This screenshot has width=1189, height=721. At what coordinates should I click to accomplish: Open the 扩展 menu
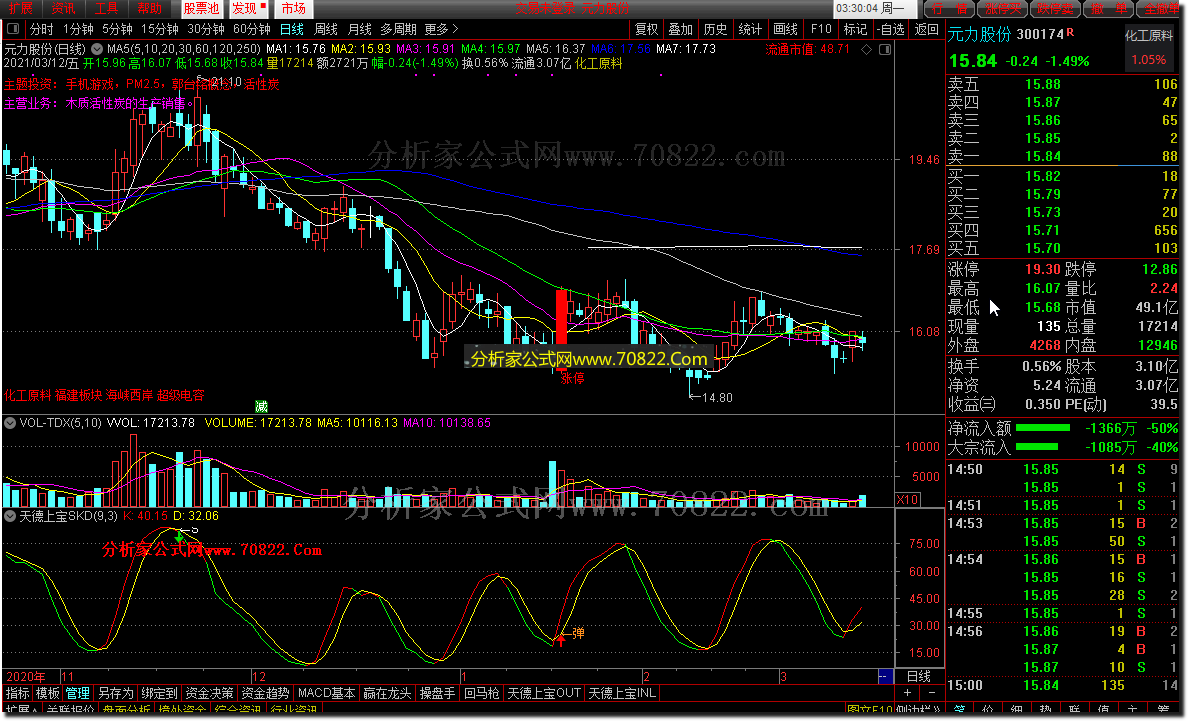[x=21, y=8]
